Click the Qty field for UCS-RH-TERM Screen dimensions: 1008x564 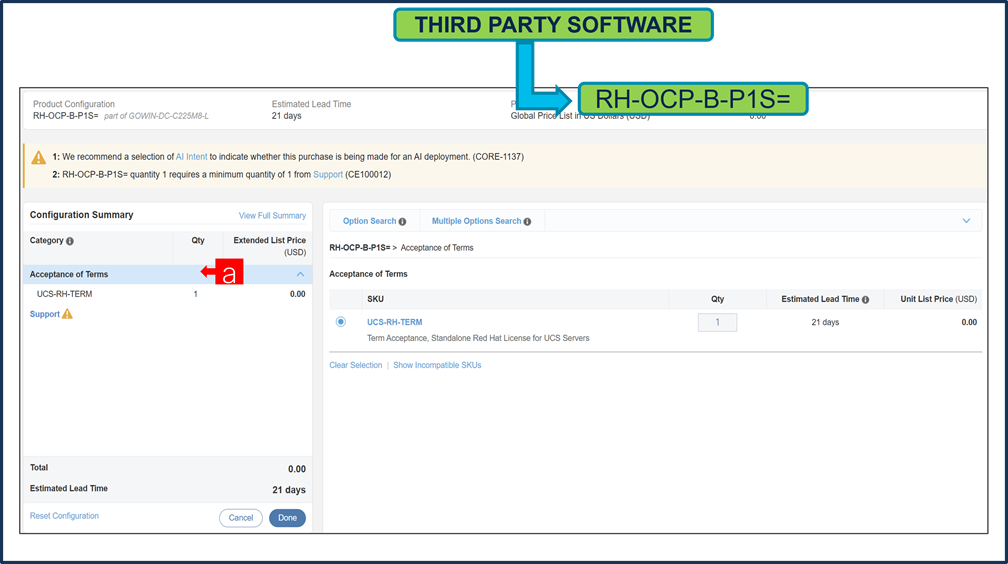tap(717, 322)
